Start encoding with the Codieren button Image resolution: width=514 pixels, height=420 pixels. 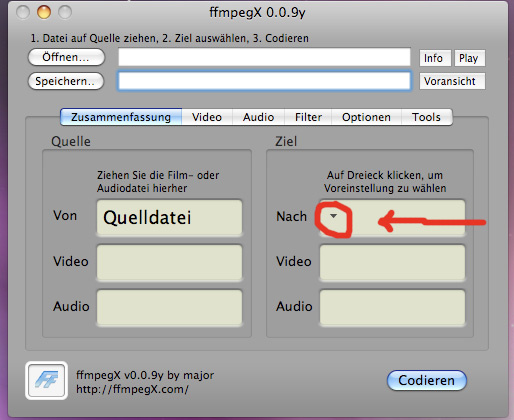click(427, 380)
